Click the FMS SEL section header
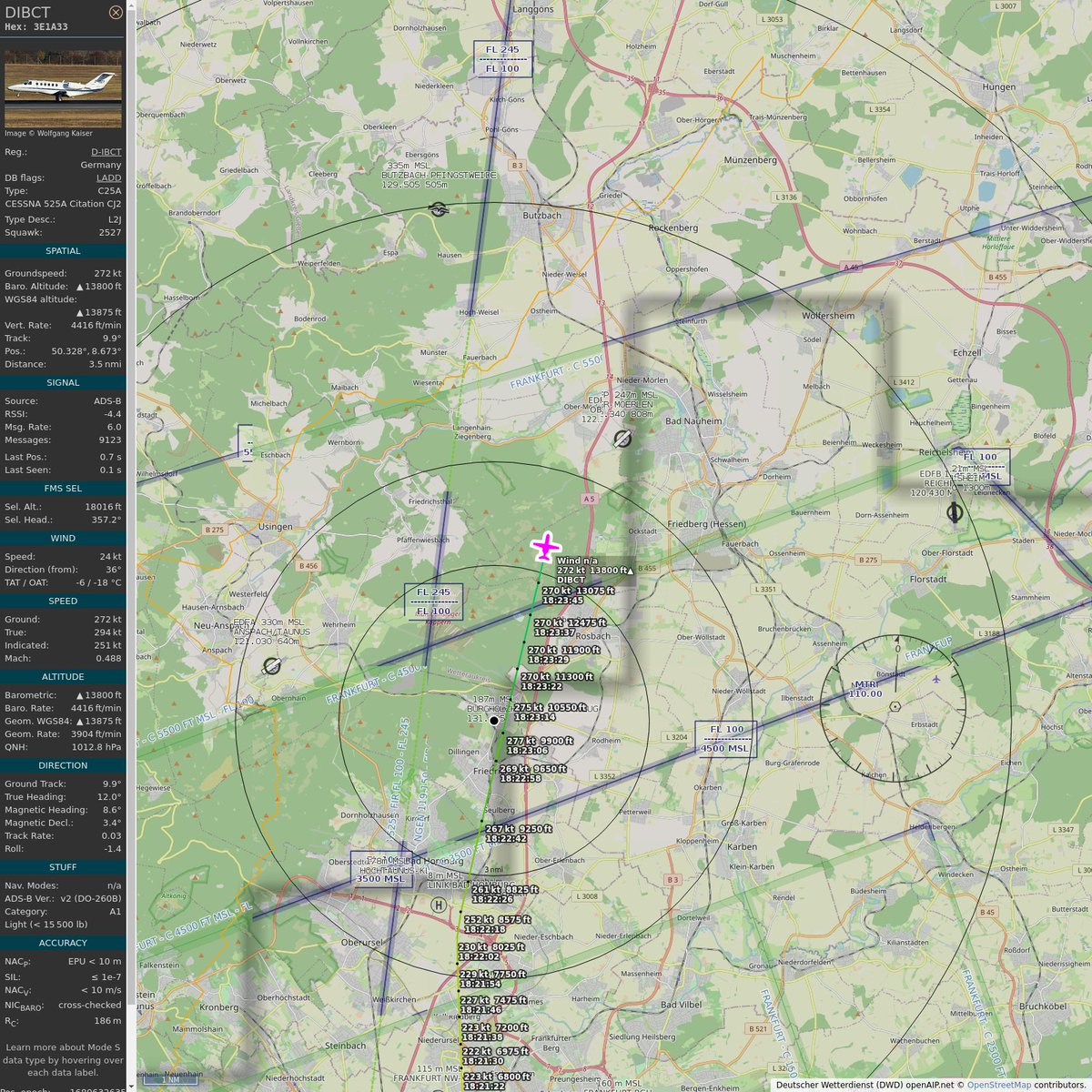 pos(63,489)
